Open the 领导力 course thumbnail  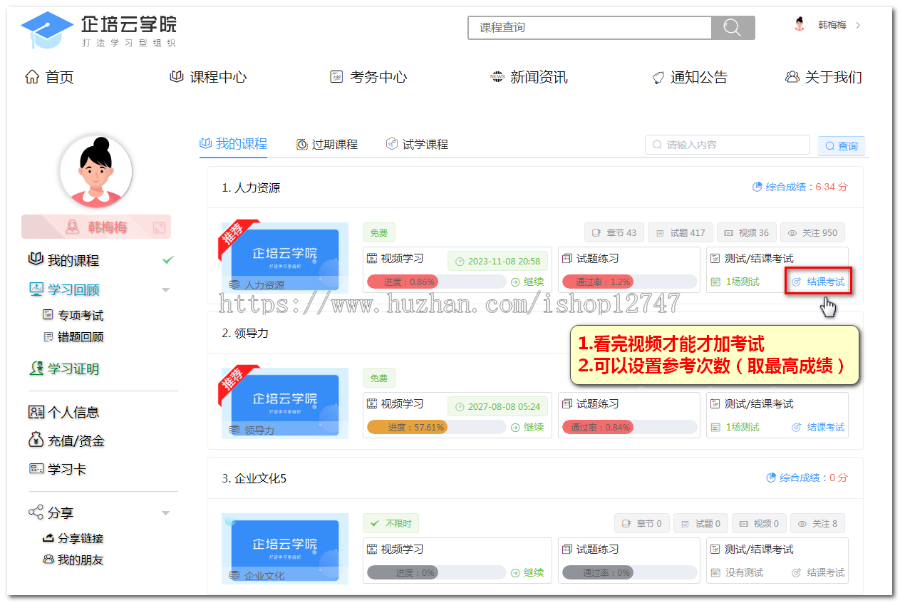coord(285,403)
